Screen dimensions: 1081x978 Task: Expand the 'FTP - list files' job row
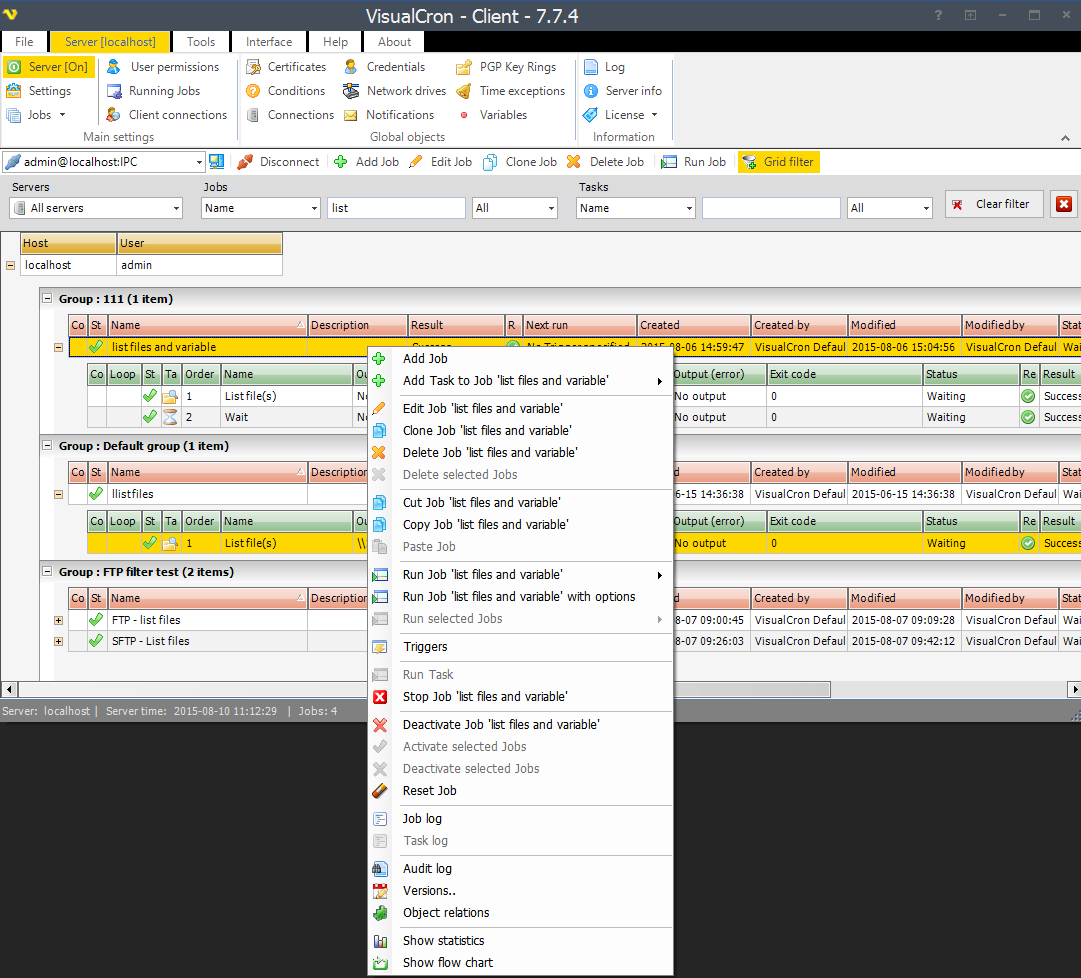(x=59, y=620)
